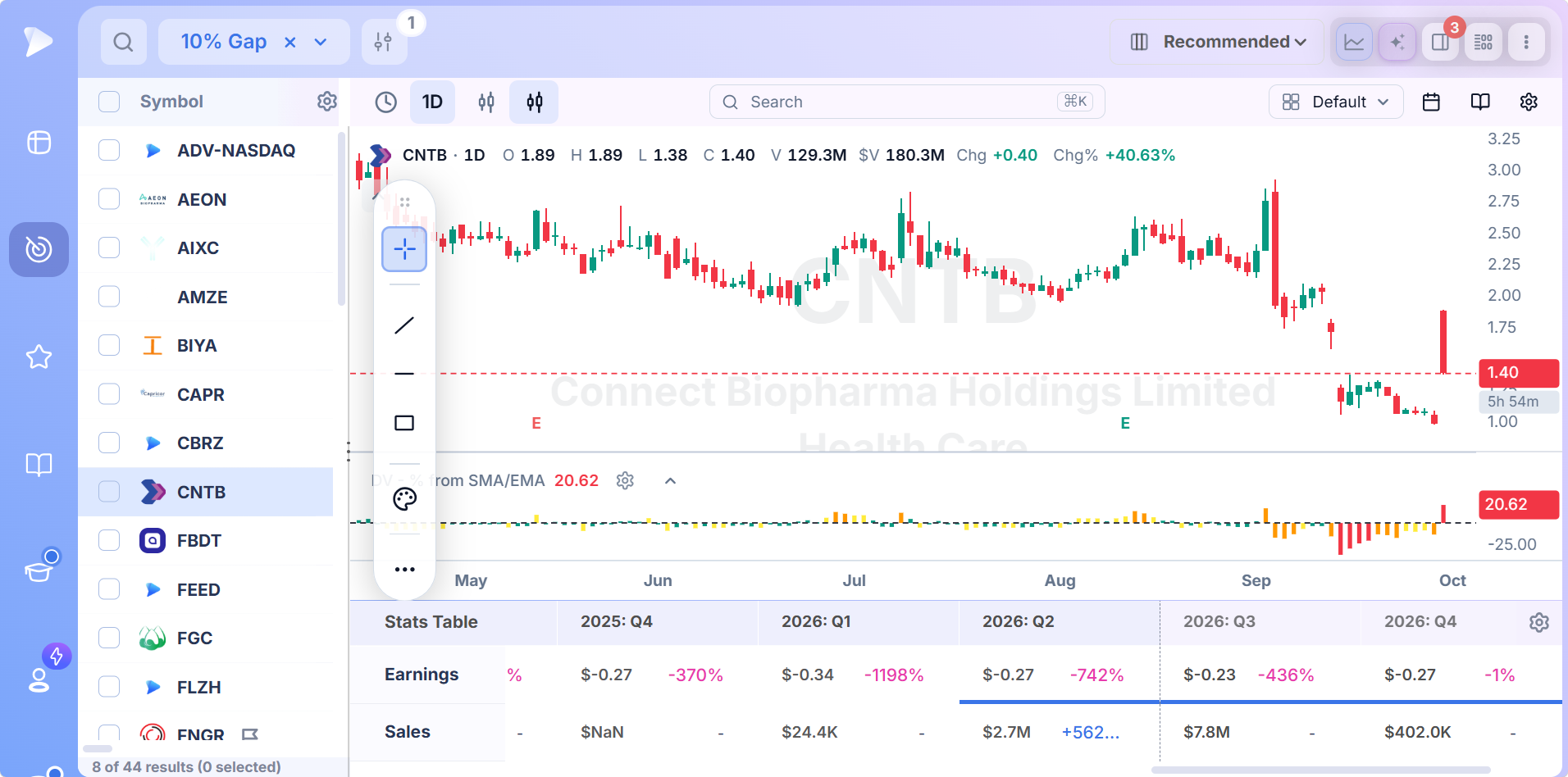Open the grid view icon in top bar

1484,42
